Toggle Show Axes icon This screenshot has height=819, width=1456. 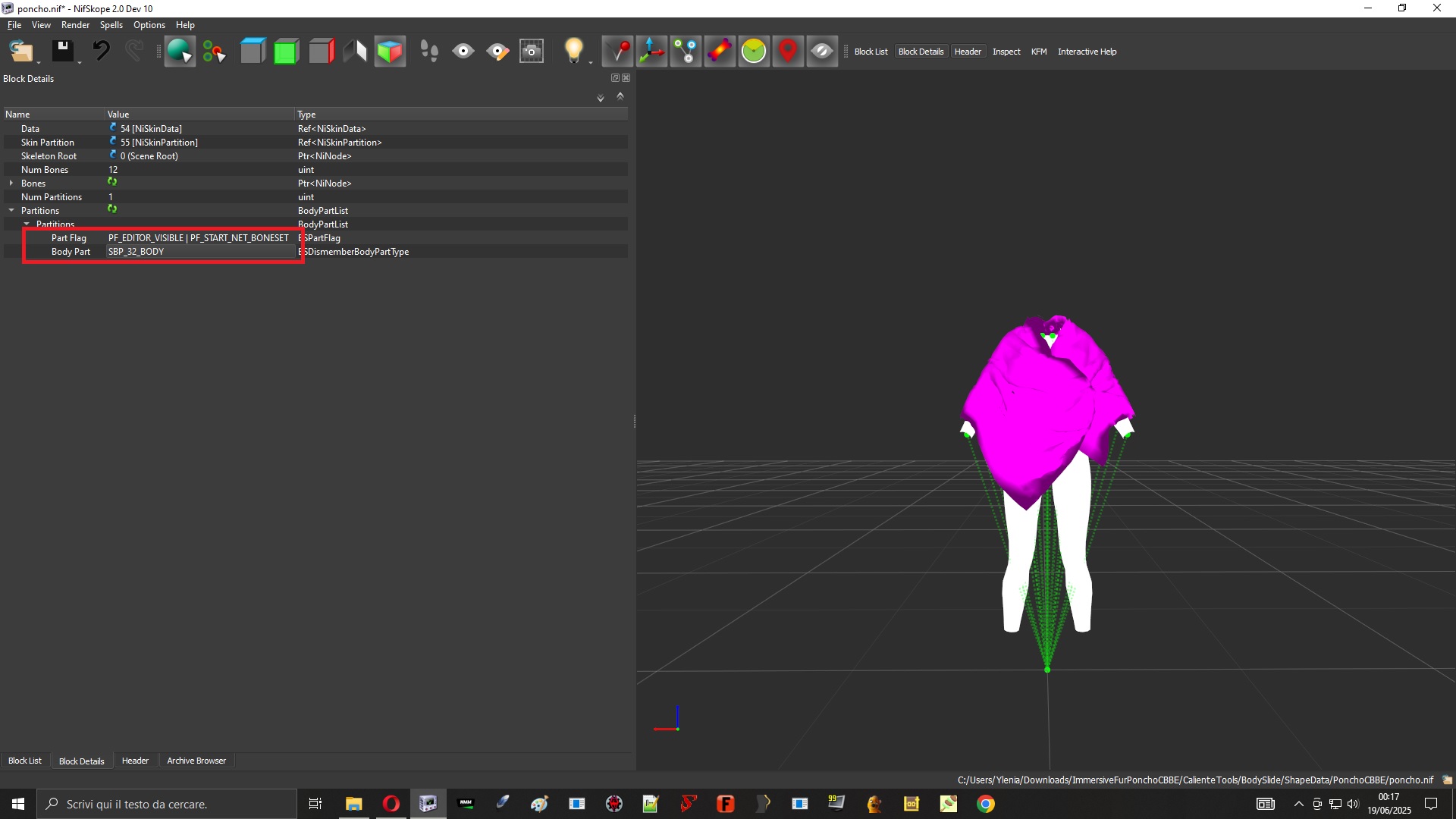click(652, 52)
